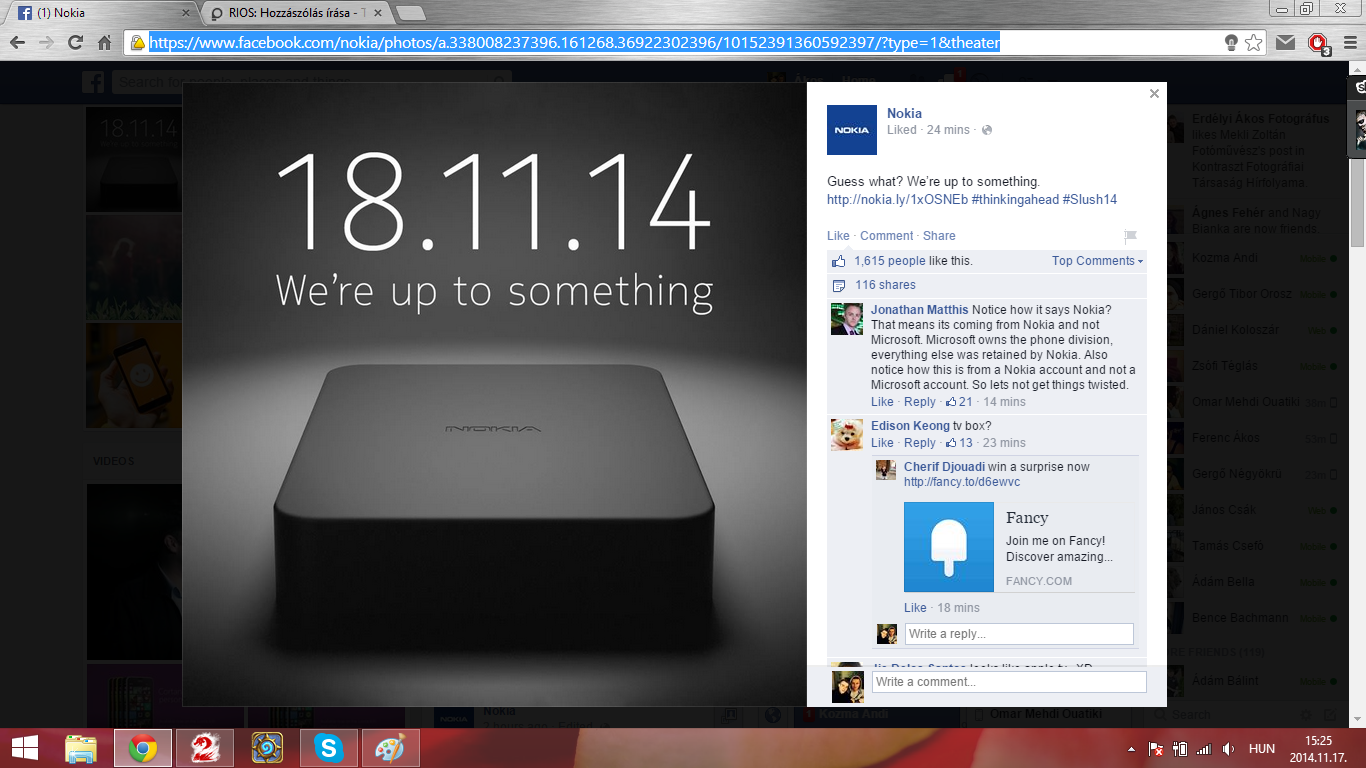
Task: Open the network signal tray icon
Action: [1204, 748]
